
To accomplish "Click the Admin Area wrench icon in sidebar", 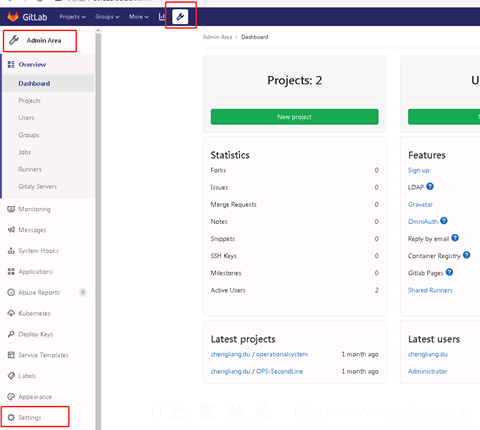I will coord(14,40).
